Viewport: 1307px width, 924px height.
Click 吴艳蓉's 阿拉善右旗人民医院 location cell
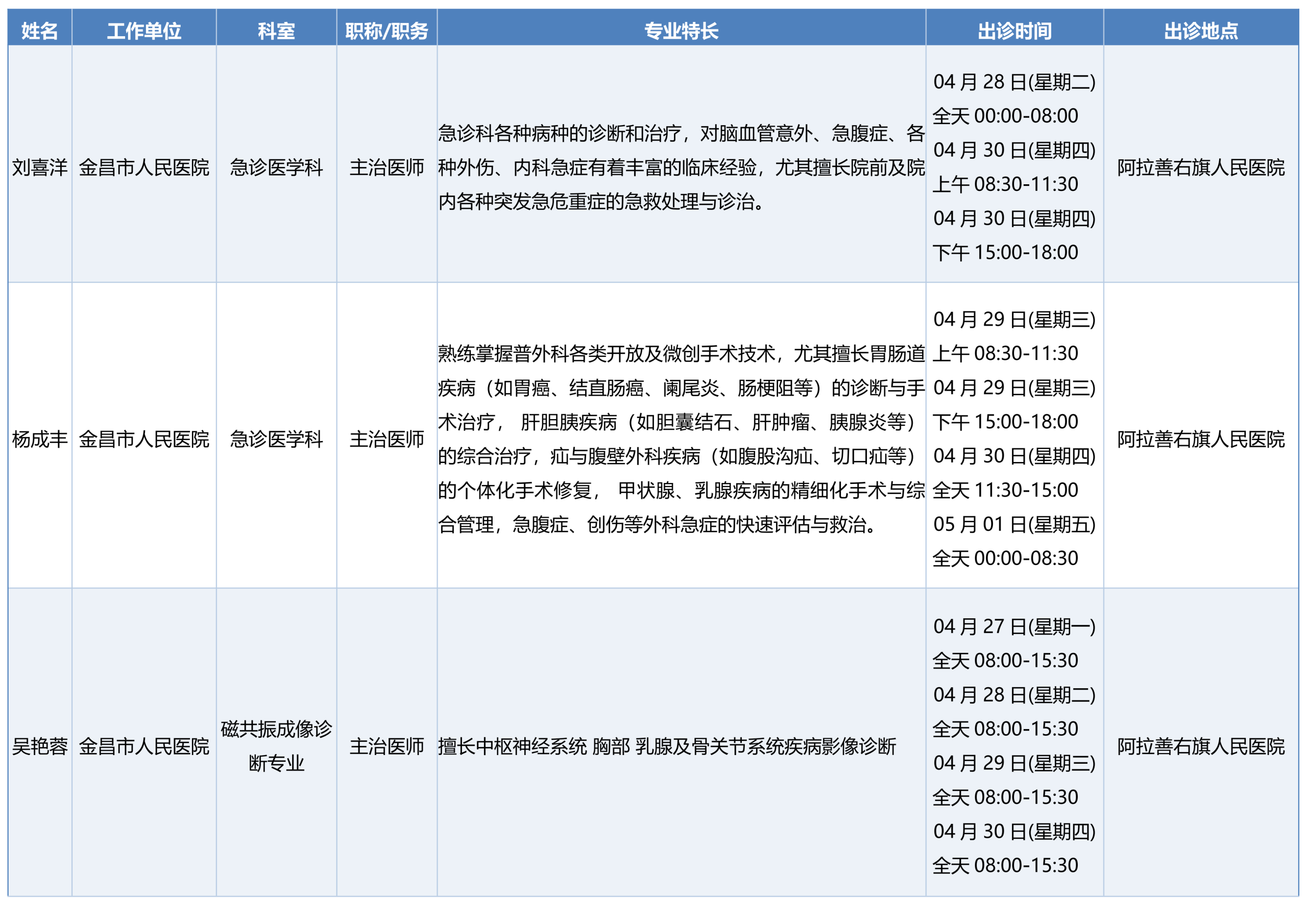point(1200,746)
